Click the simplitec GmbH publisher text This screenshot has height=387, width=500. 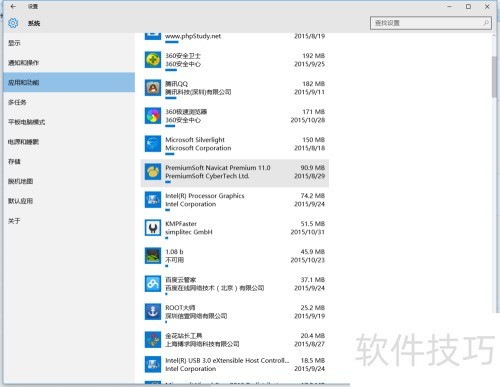point(189,232)
